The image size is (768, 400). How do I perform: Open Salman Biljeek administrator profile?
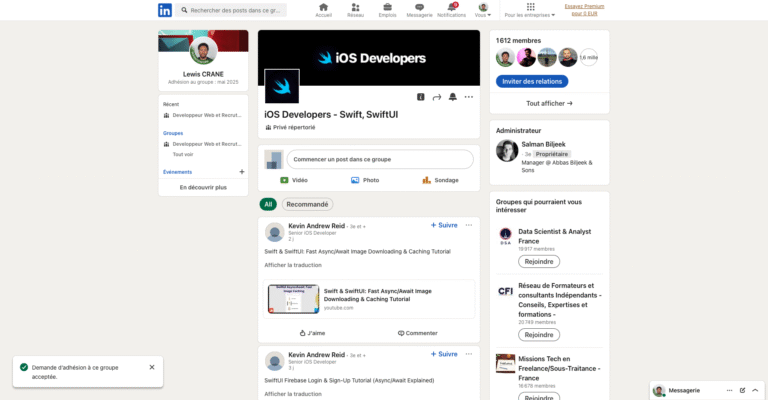(x=543, y=144)
